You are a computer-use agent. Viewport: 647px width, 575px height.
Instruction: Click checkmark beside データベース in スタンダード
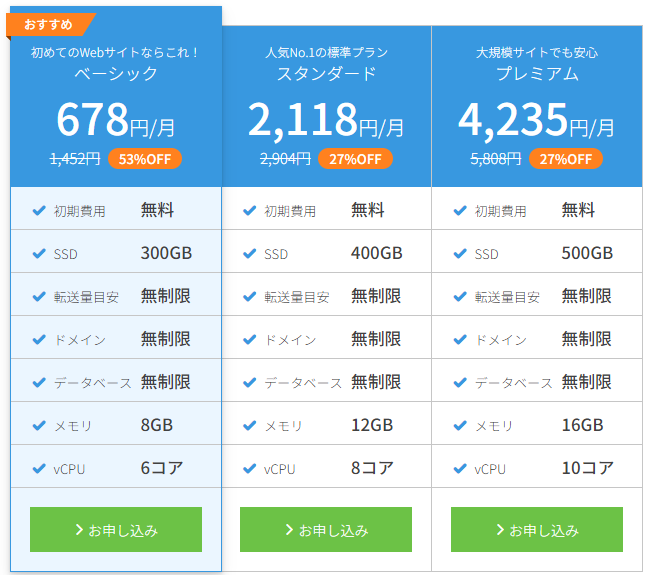tap(250, 383)
